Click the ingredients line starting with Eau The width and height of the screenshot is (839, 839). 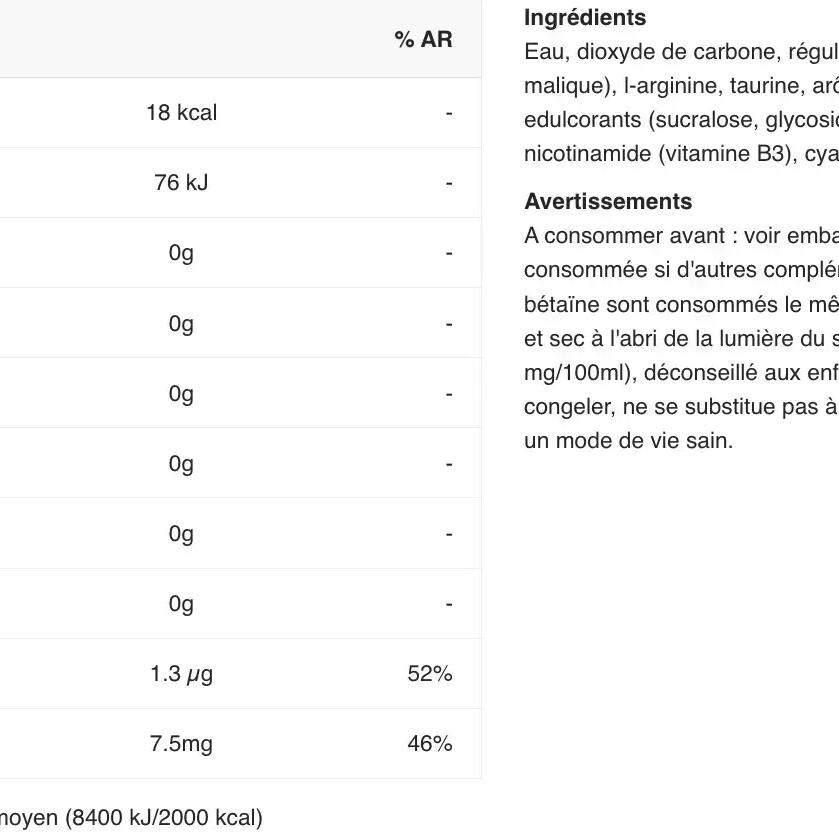(x=681, y=52)
